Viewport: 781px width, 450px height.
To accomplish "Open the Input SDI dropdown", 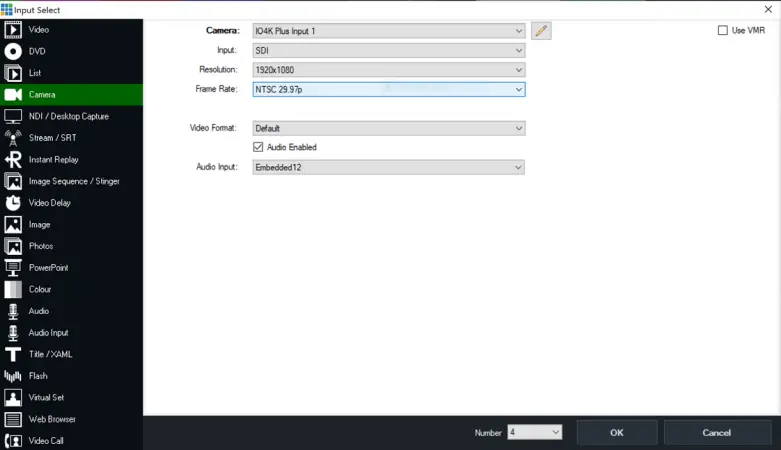I will [389, 50].
